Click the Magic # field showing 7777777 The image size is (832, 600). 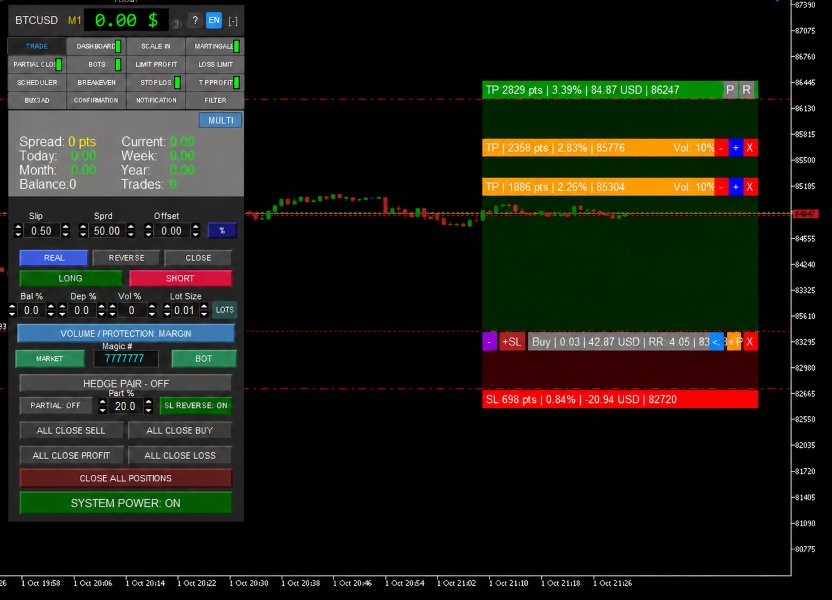[x=125, y=359]
